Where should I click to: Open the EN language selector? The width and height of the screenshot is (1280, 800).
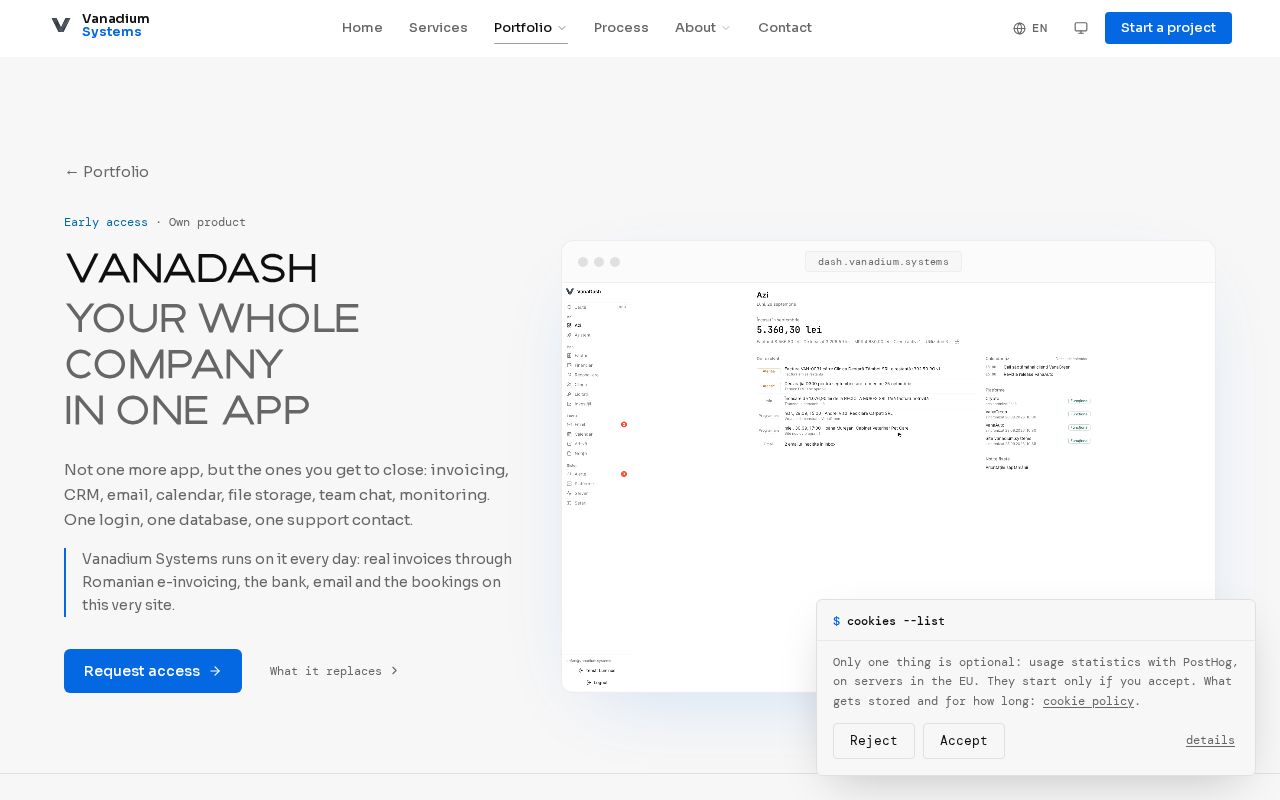(x=1030, y=28)
